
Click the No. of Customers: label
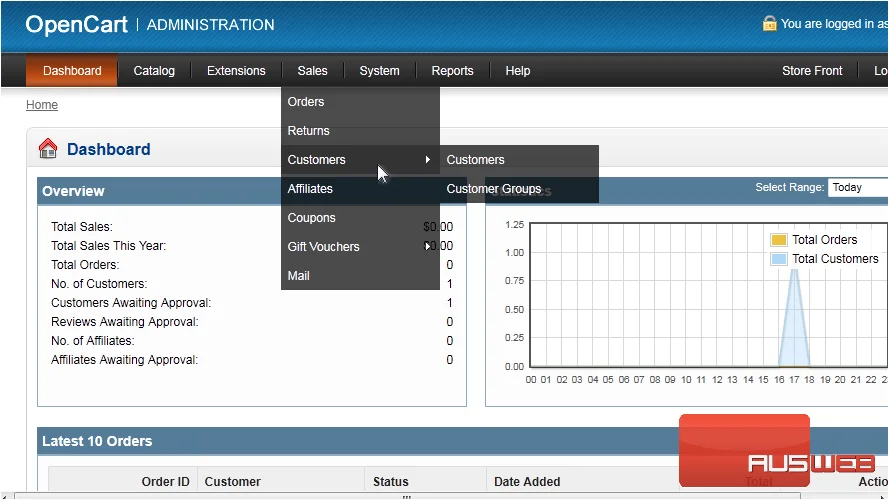99,283
